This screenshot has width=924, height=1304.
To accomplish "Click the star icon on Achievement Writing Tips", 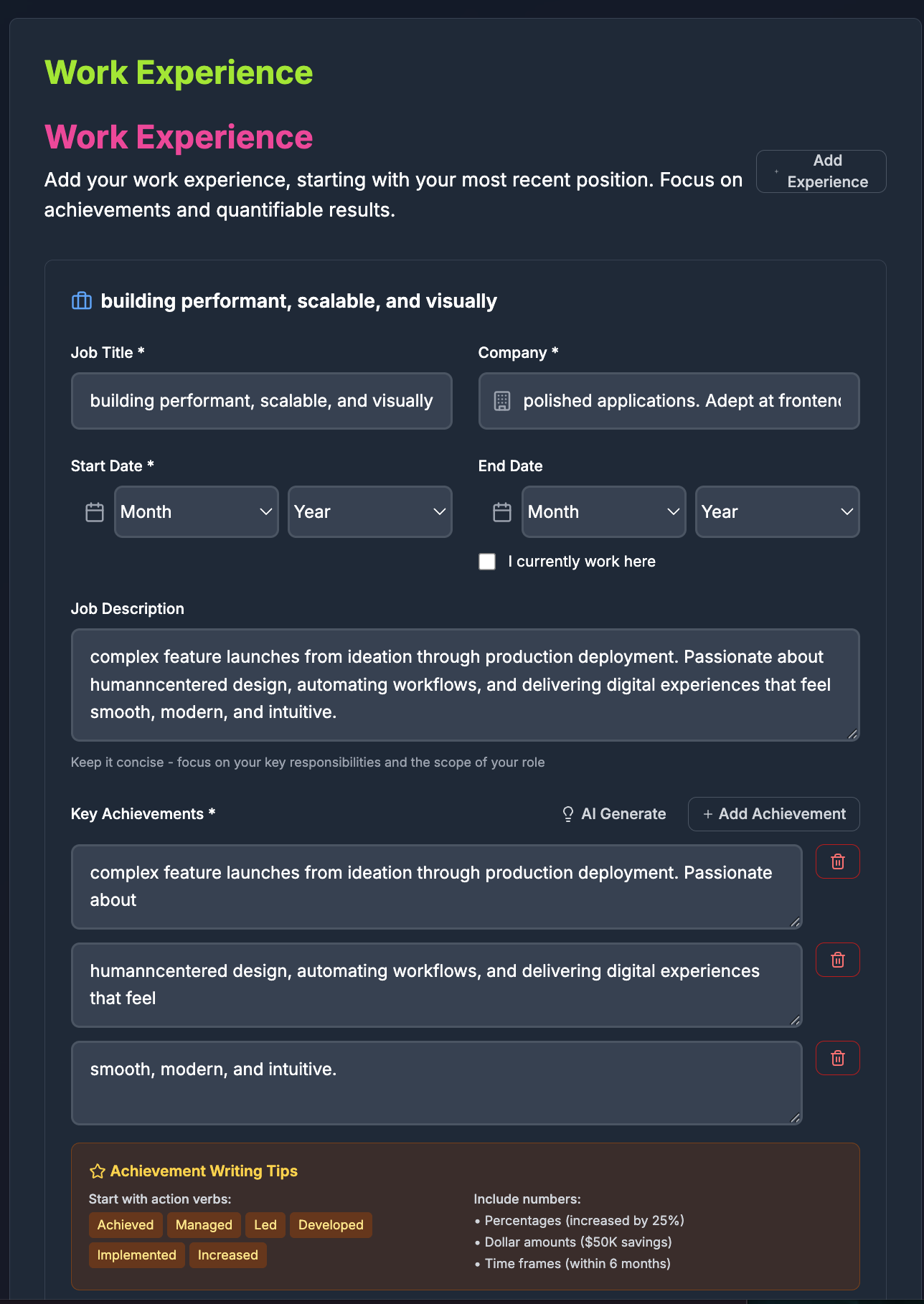I will click(x=97, y=1170).
